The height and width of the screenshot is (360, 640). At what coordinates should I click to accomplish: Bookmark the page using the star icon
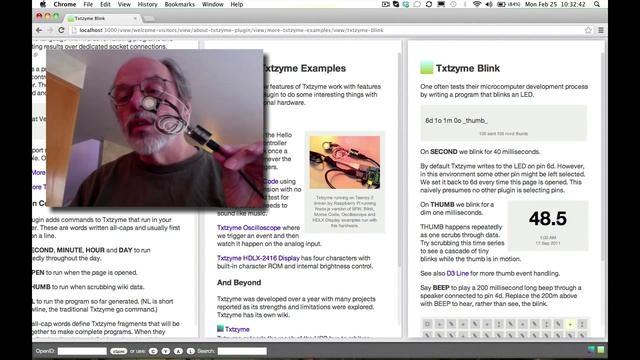[588, 30]
